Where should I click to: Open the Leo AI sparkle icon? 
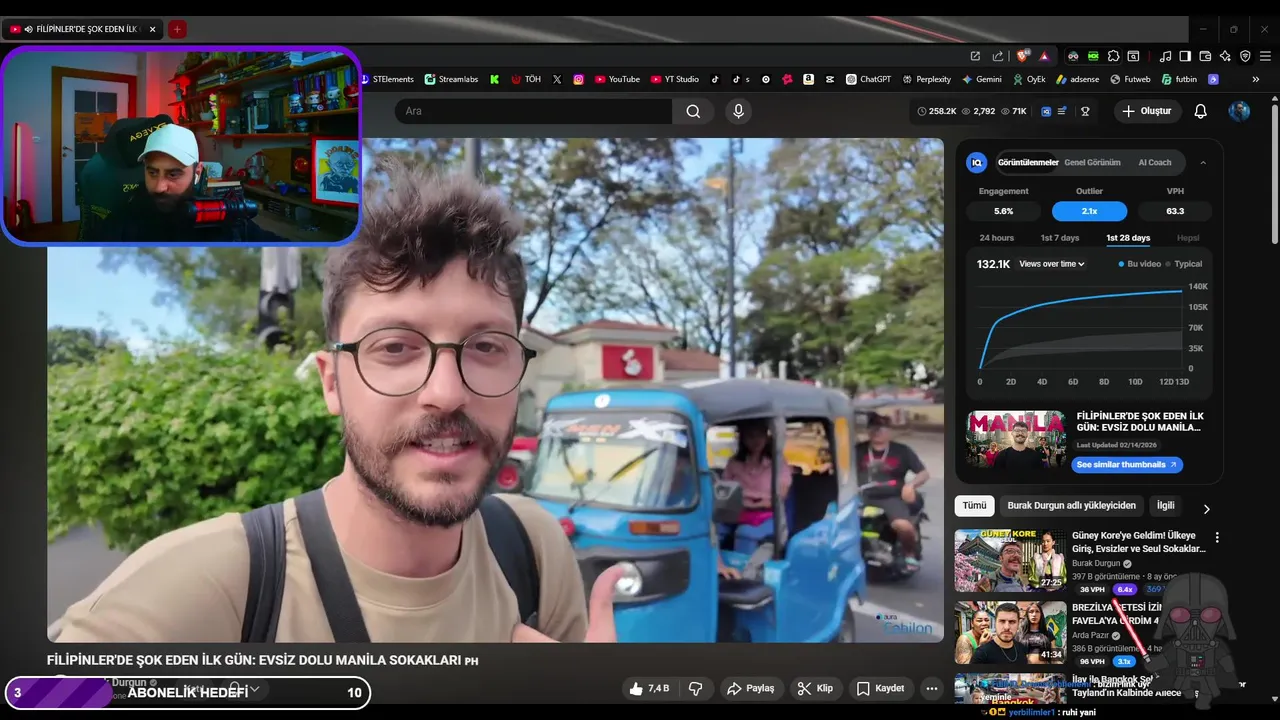pos(1225,56)
